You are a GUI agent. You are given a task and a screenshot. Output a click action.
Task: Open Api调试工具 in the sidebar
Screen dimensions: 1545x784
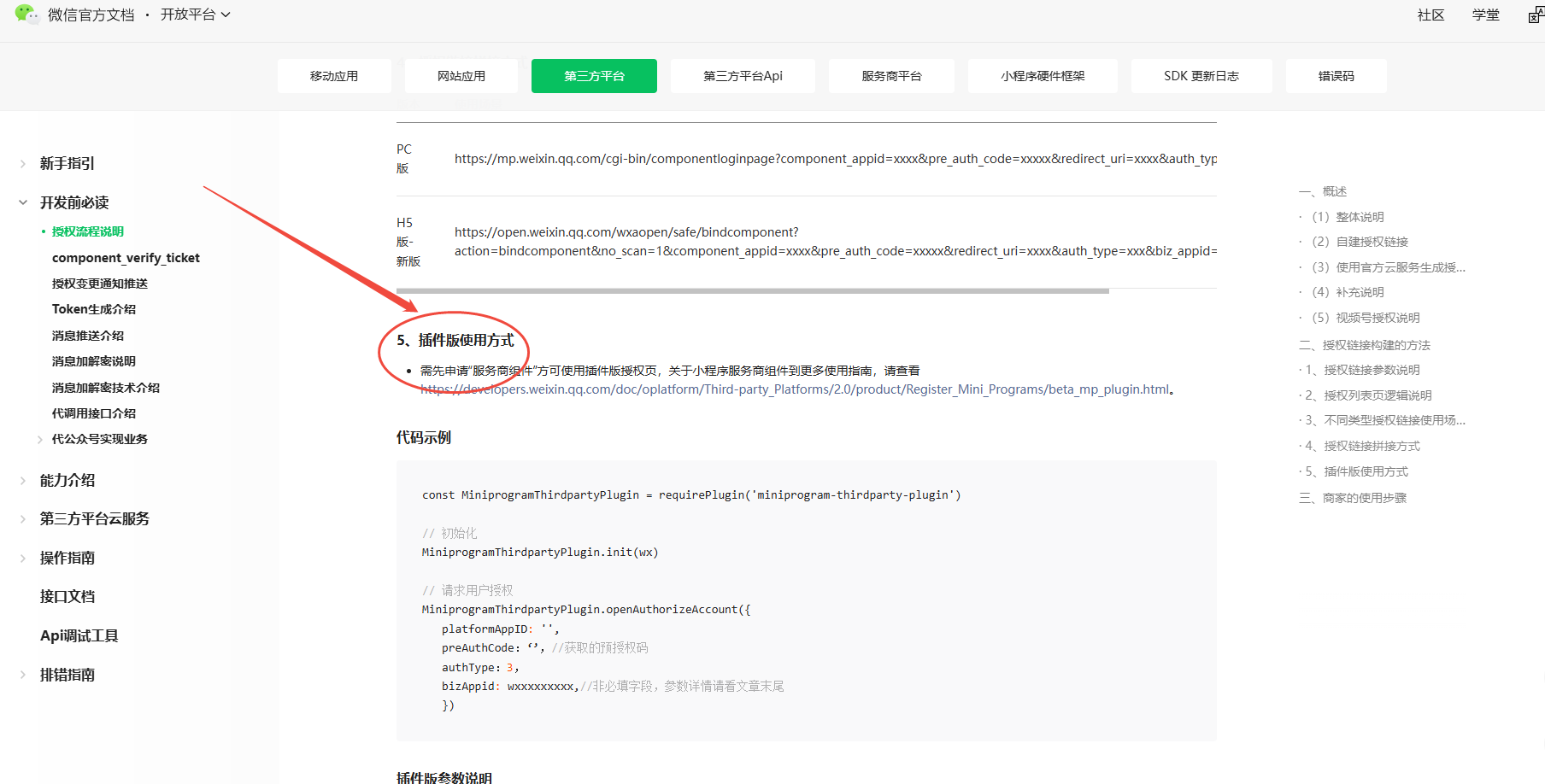(79, 635)
